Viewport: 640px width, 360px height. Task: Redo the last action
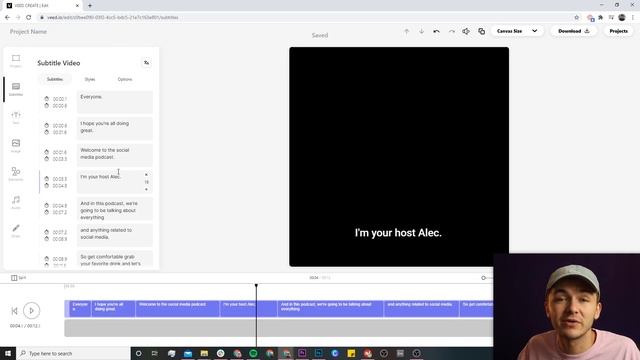451,31
